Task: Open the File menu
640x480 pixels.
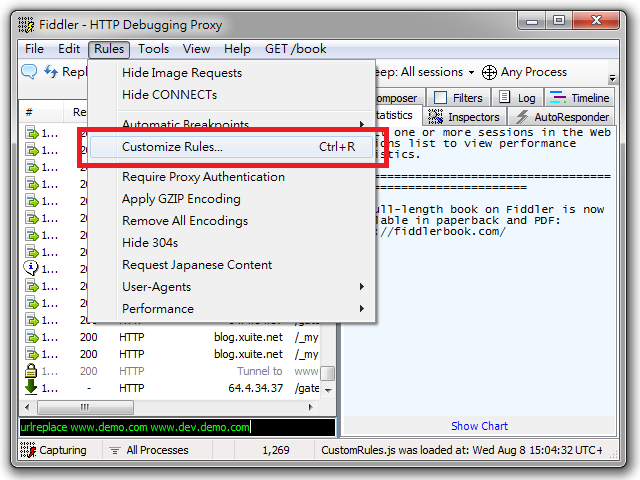Action: pyautogui.click(x=34, y=49)
